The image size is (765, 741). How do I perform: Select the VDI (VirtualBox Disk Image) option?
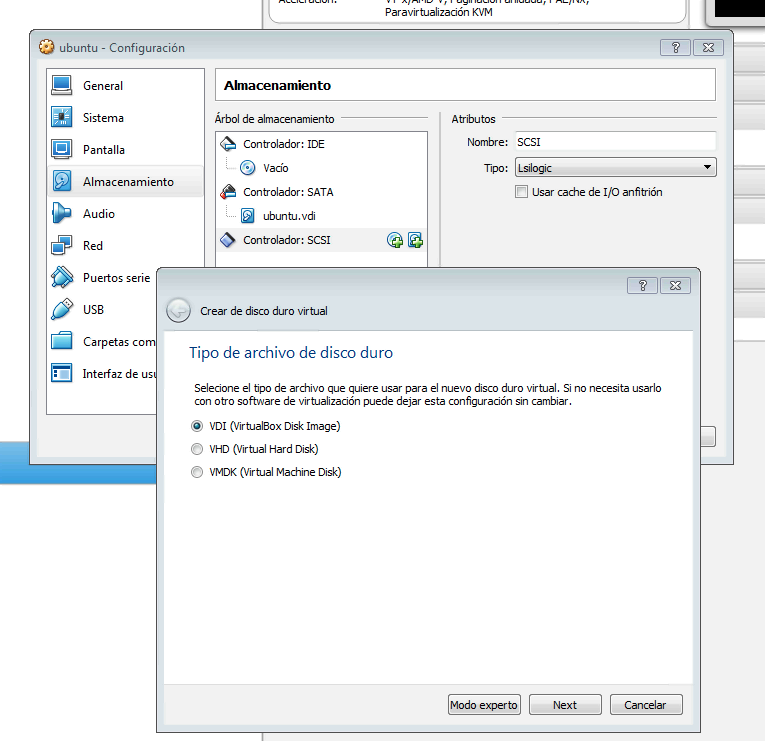tap(197, 426)
